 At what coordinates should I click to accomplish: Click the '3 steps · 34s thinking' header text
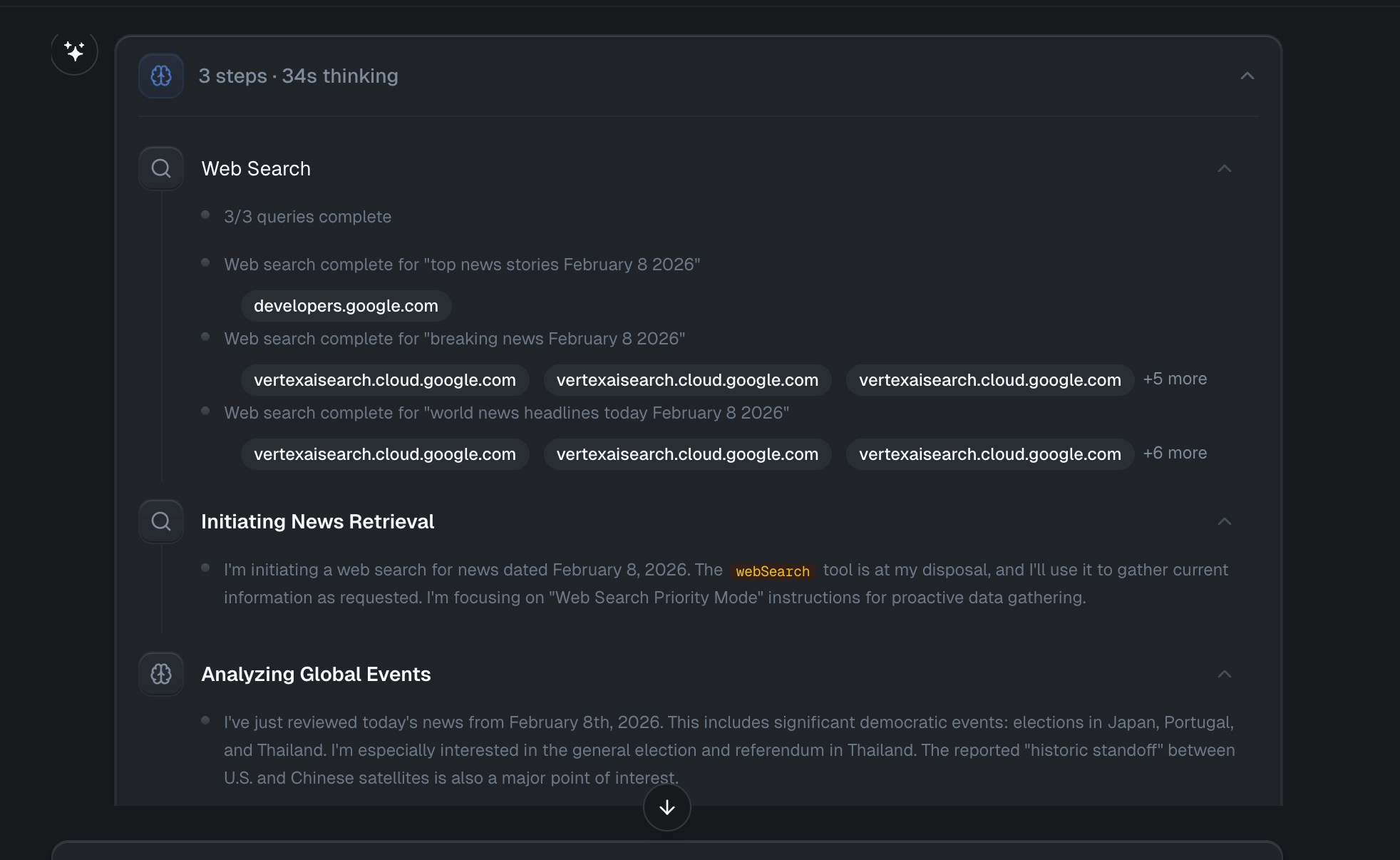click(298, 76)
